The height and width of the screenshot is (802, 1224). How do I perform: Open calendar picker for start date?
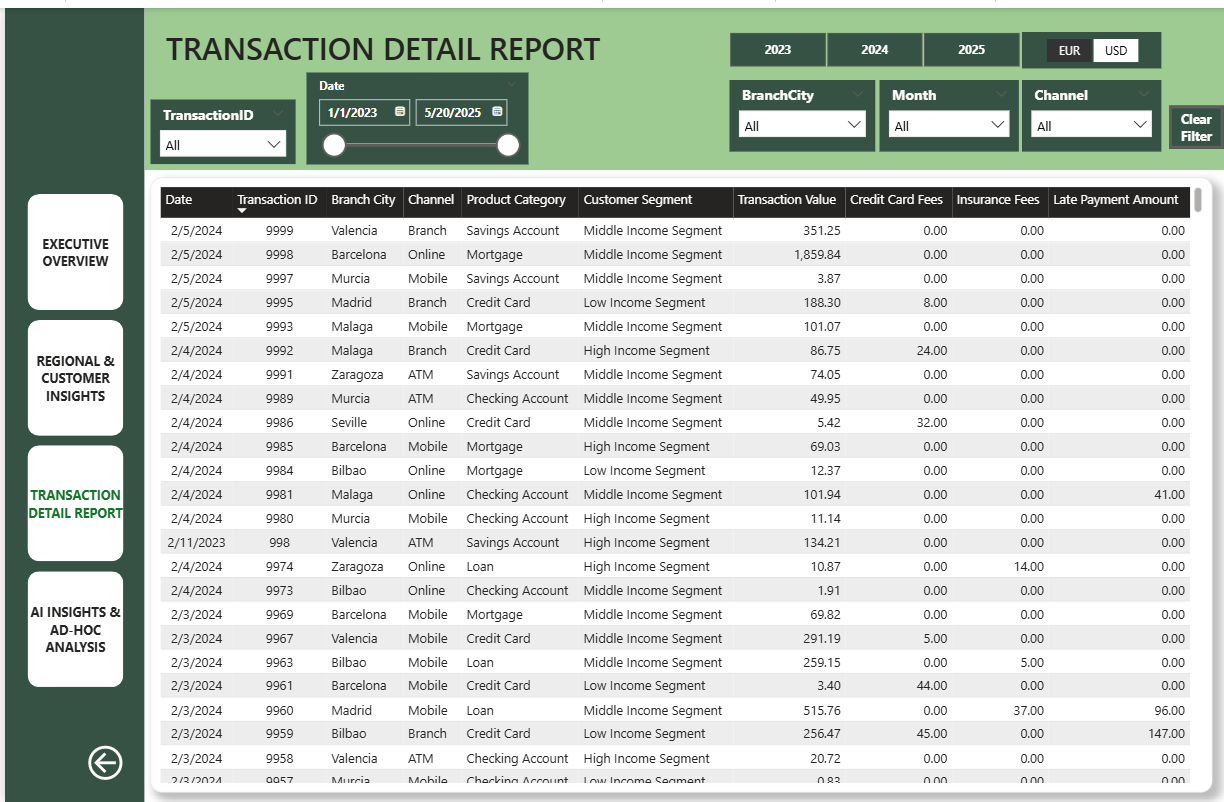click(x=400, y=112)
